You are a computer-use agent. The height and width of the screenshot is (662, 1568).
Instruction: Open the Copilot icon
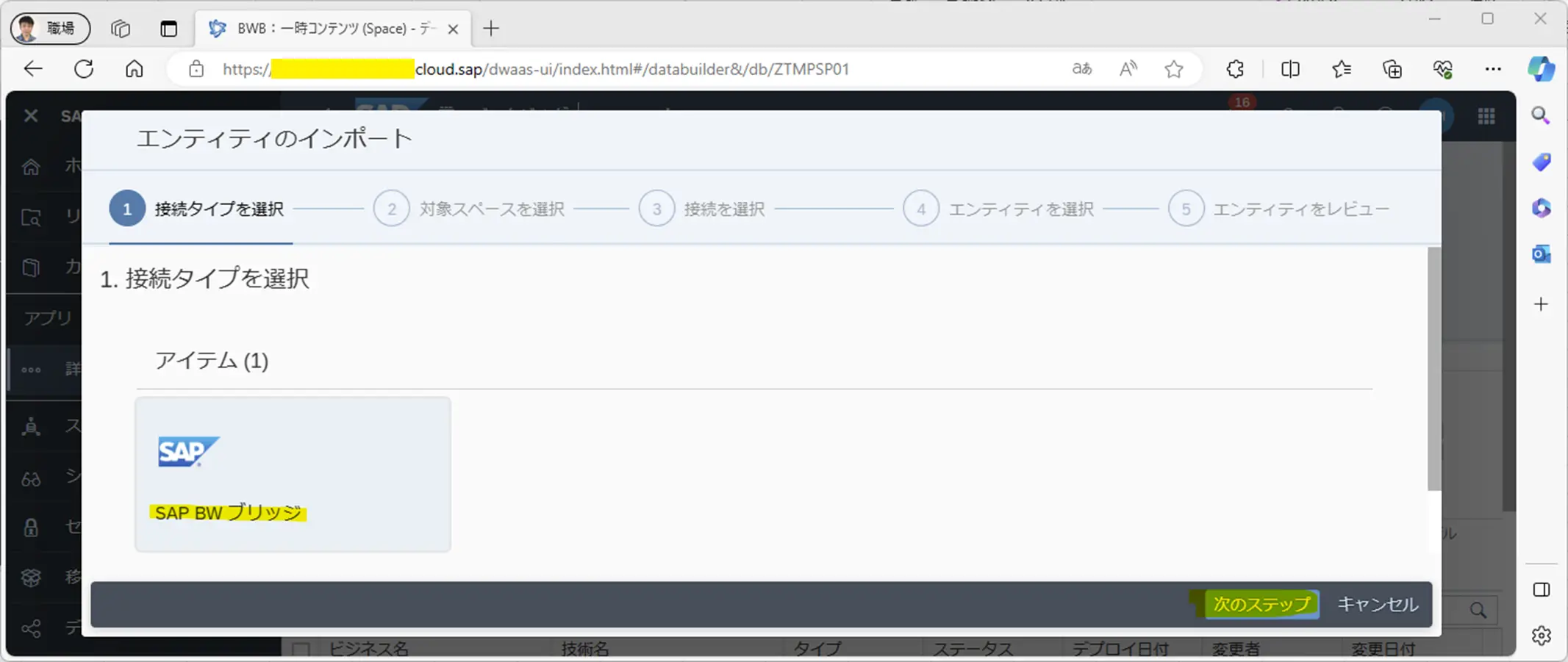click(x=1541, y=69)
